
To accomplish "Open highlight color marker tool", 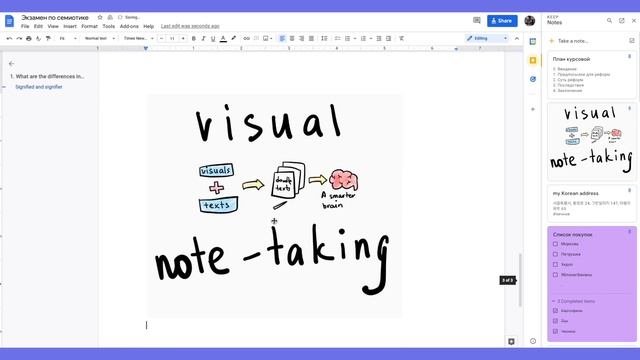I will pos(233,38).
